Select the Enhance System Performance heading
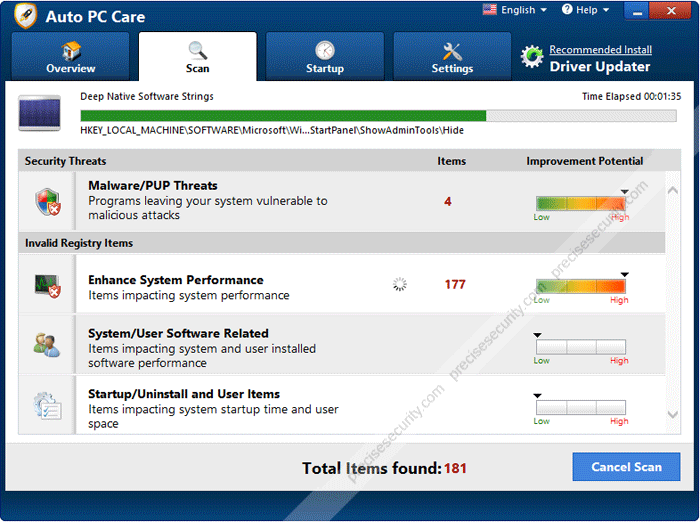The width and height of the screenshot is (700, 522). [x=176, y=280]
